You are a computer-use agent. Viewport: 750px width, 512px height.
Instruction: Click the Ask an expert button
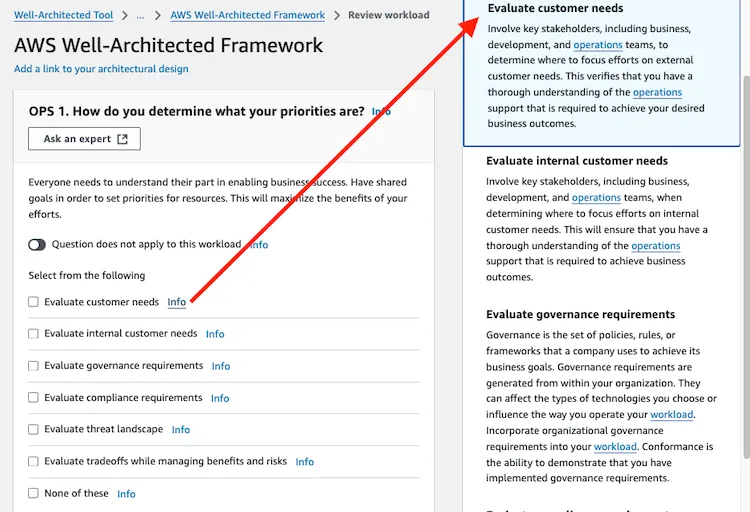coord(84,139)
